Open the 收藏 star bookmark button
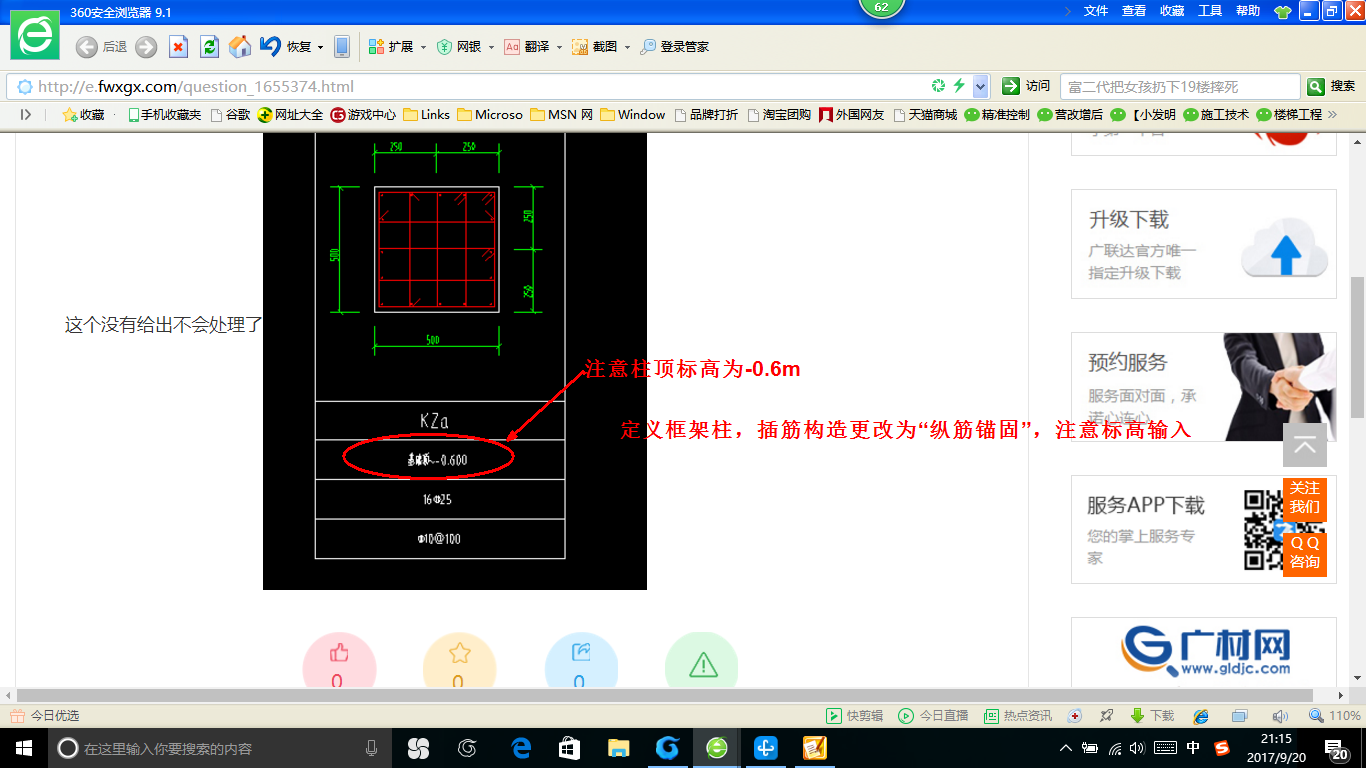 (83, 115)
